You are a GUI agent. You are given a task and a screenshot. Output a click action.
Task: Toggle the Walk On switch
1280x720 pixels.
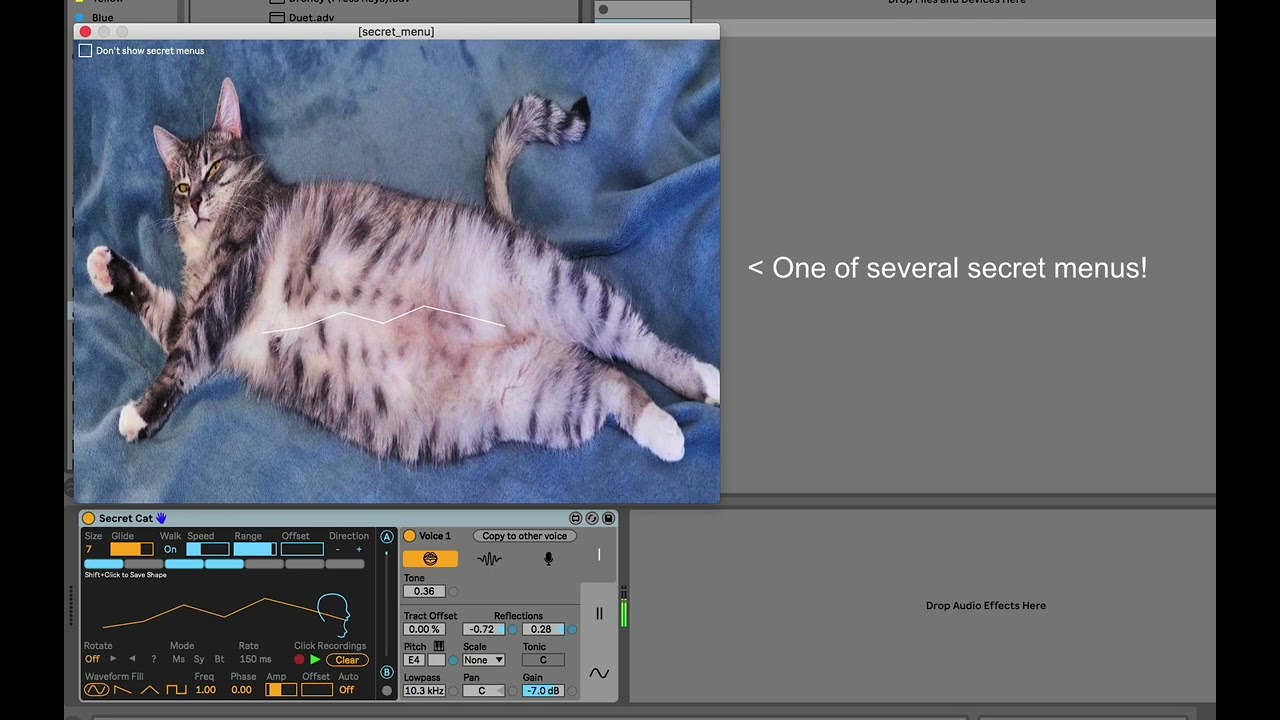[170, 549]
